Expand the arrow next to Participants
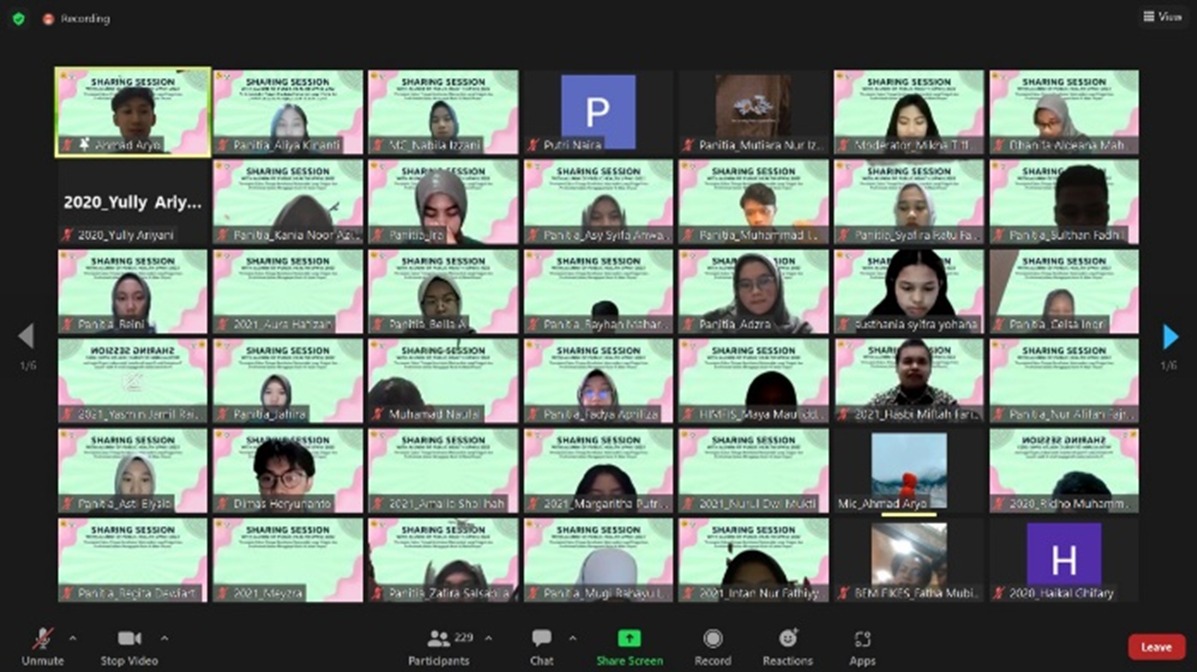Viewport: 1197px width, 672px height. click(x=488, y=637)
